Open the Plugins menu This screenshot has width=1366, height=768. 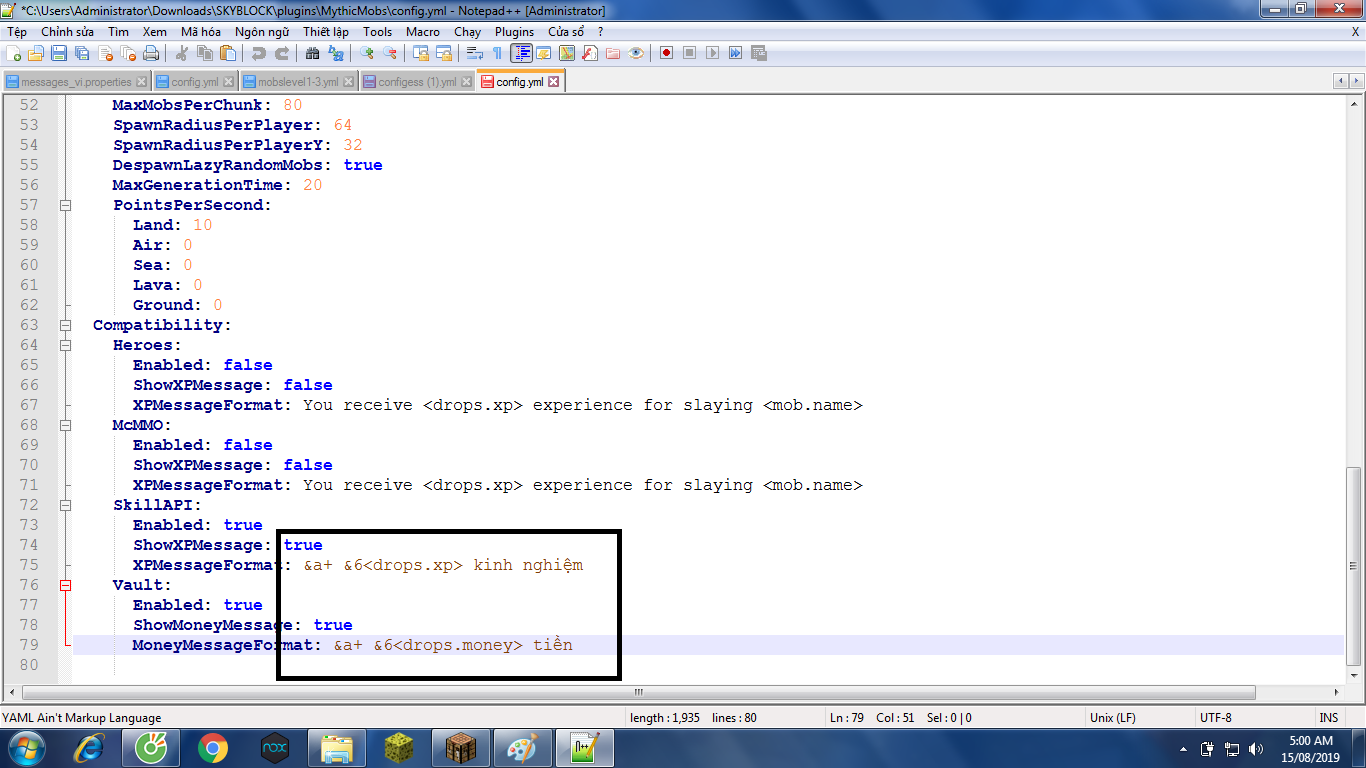514,32
